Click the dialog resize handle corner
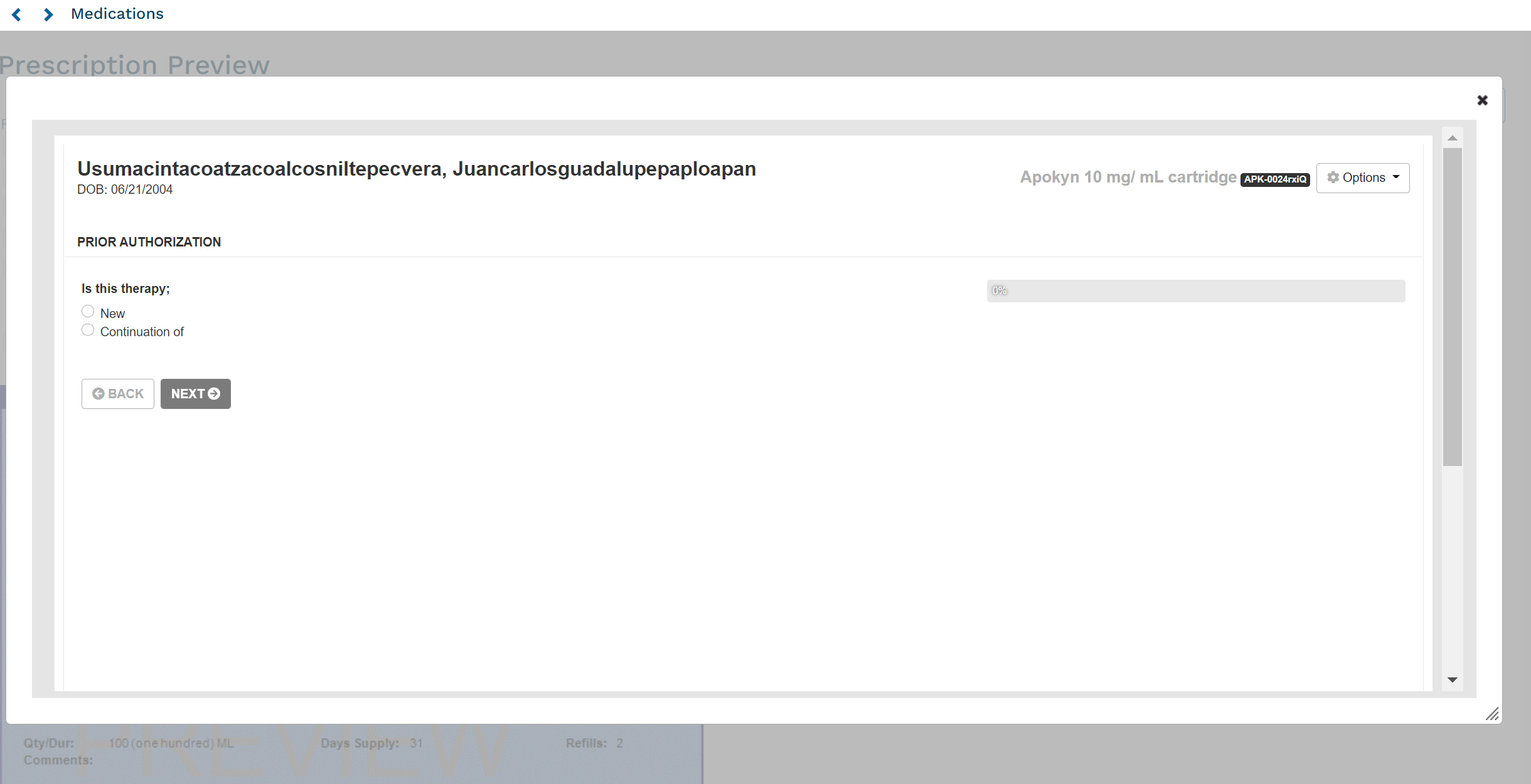 point(1493,714)
